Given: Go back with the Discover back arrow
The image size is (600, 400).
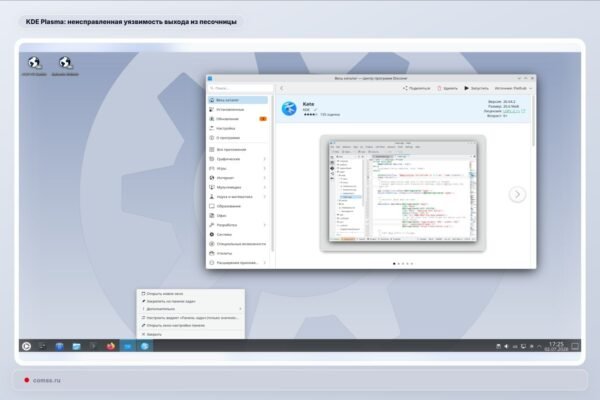Looking at the screenshot, I should click(x=282, y=88).
